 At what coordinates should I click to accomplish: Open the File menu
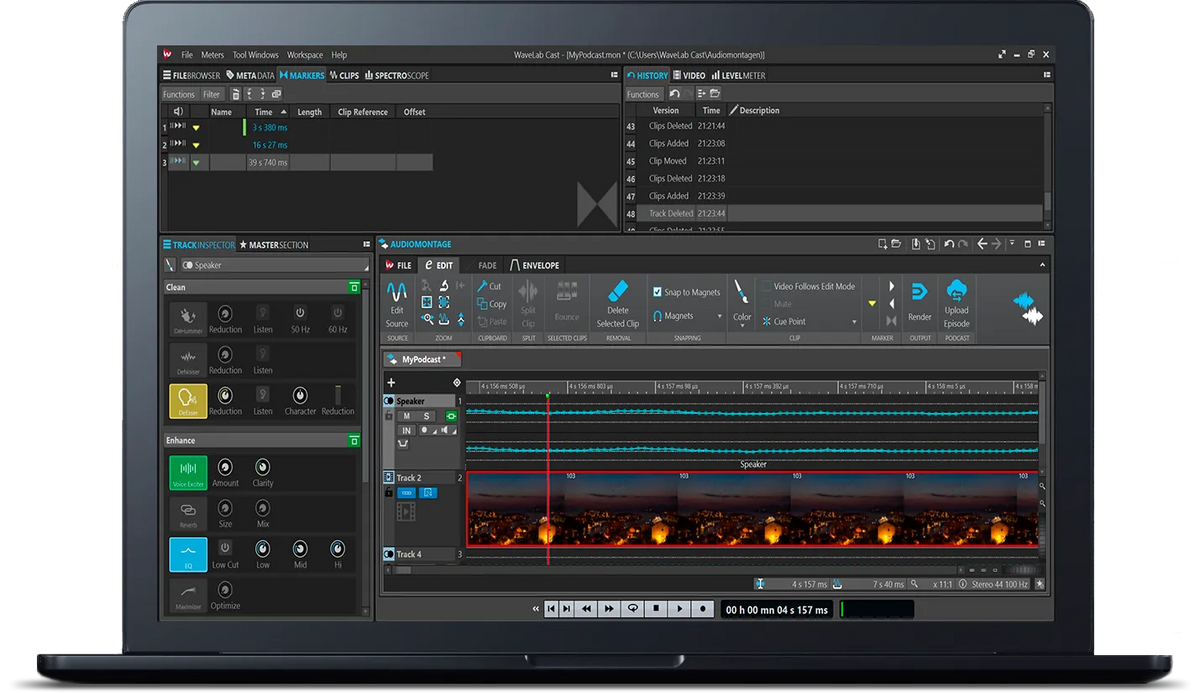click(187, 55)
